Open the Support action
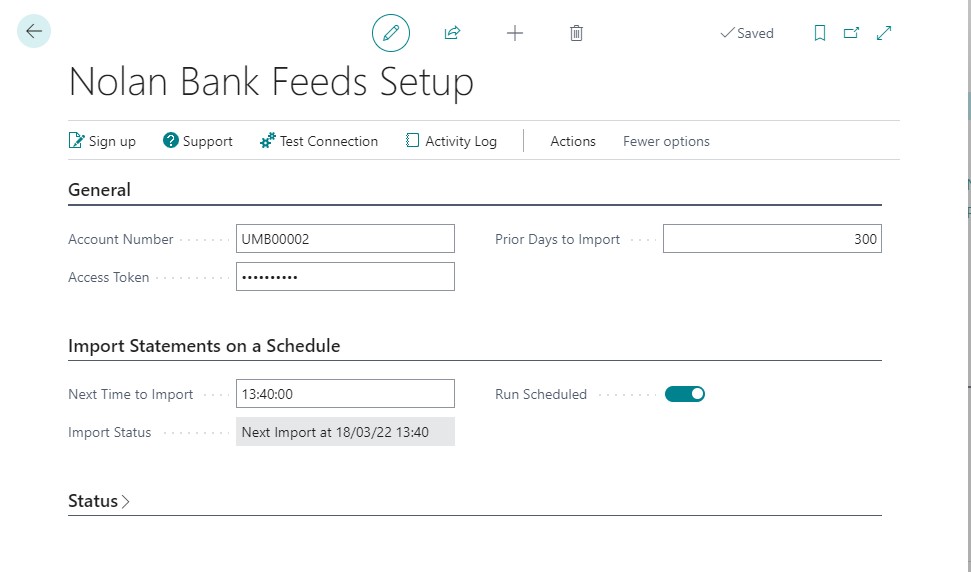The image size is (971, 572). (x=198, y=141)
